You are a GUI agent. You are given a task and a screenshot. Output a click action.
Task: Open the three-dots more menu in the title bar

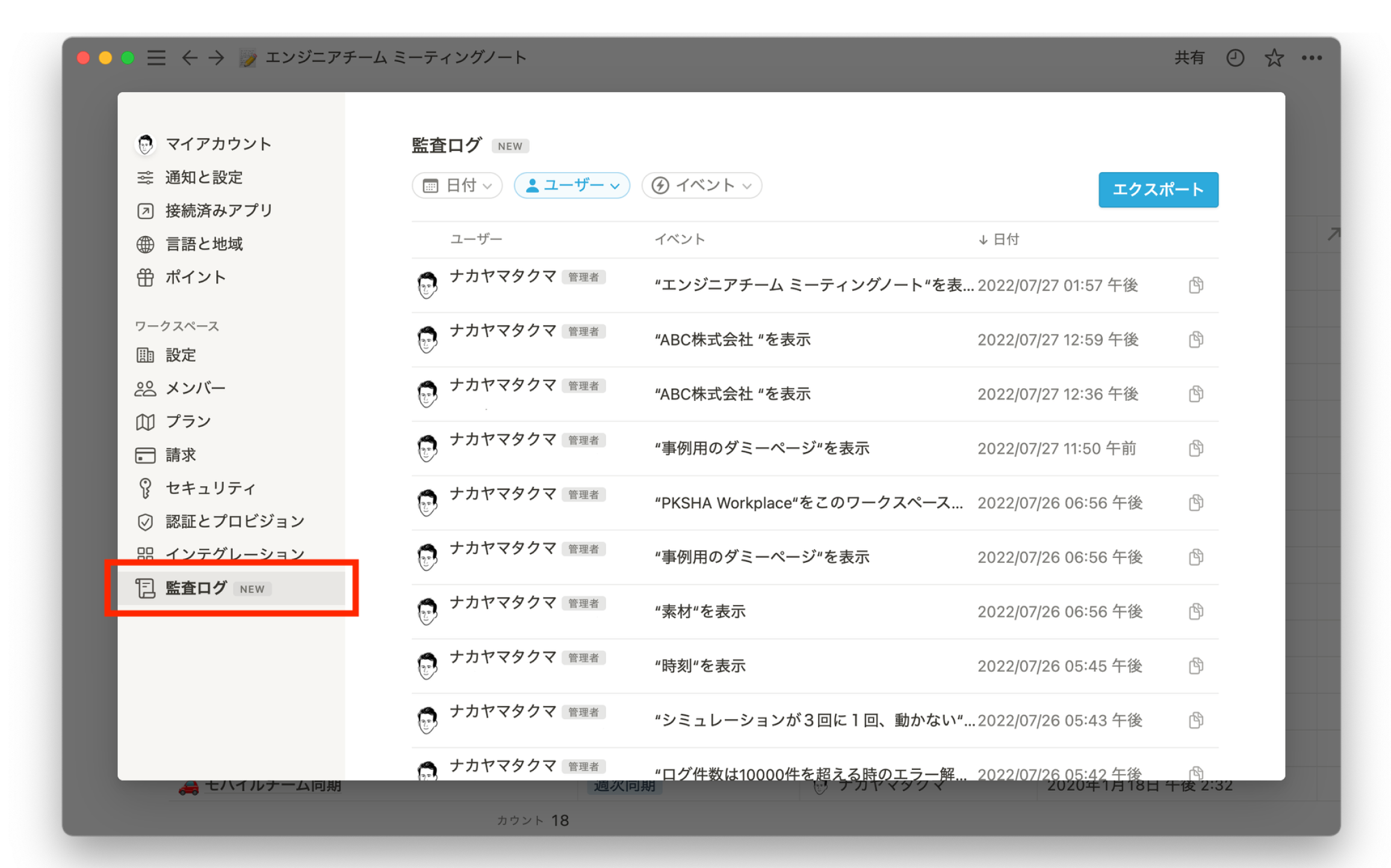1311,58
